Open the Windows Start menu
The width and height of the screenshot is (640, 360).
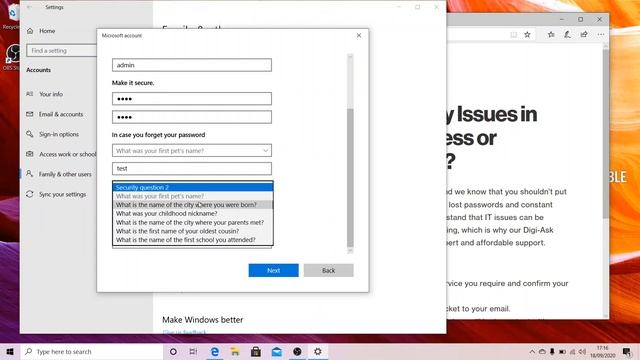[10, 351]
